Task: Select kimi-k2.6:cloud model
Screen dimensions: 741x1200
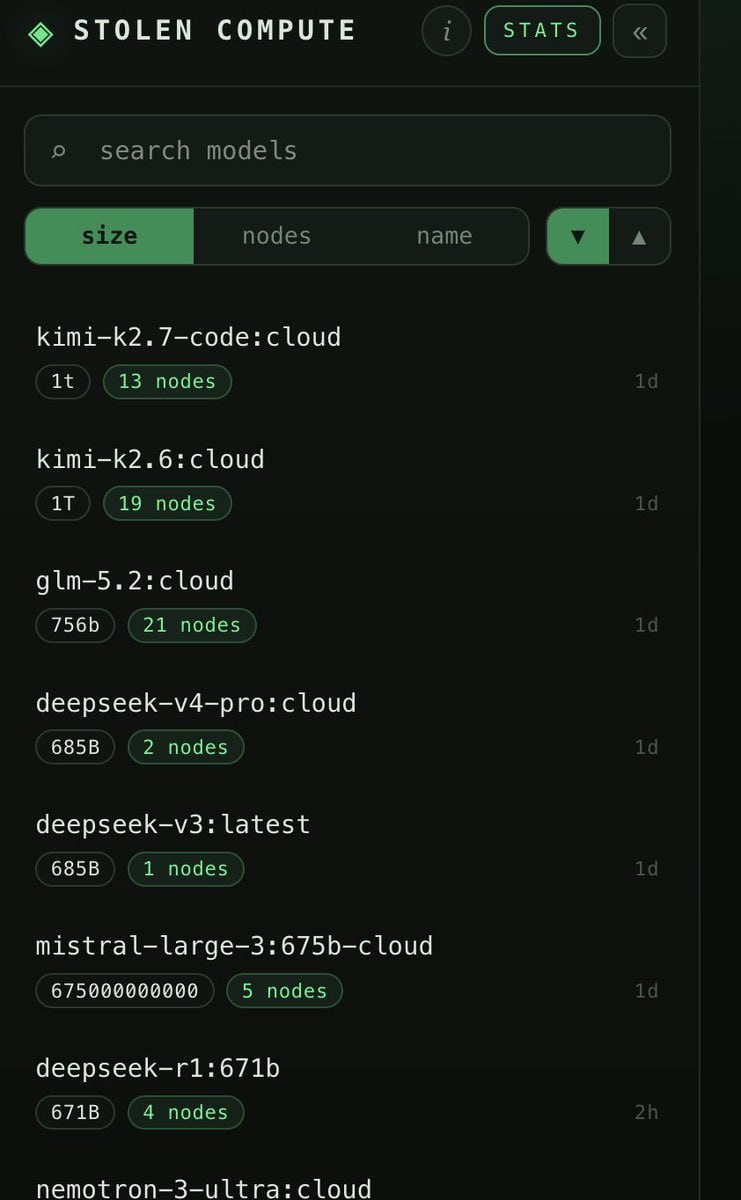Action: 150,459
